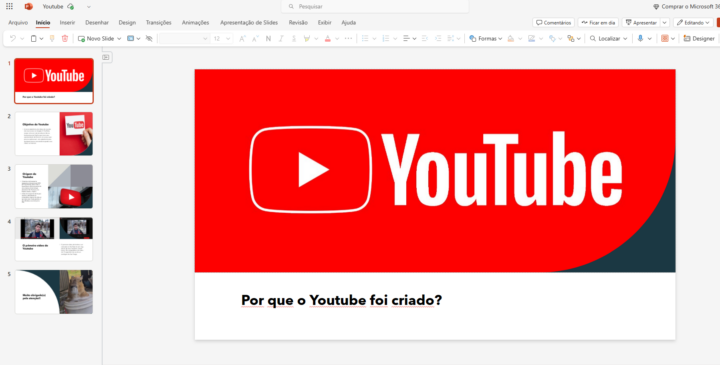Expand the Paste options dropdown arrow

(x=41, y=39)
